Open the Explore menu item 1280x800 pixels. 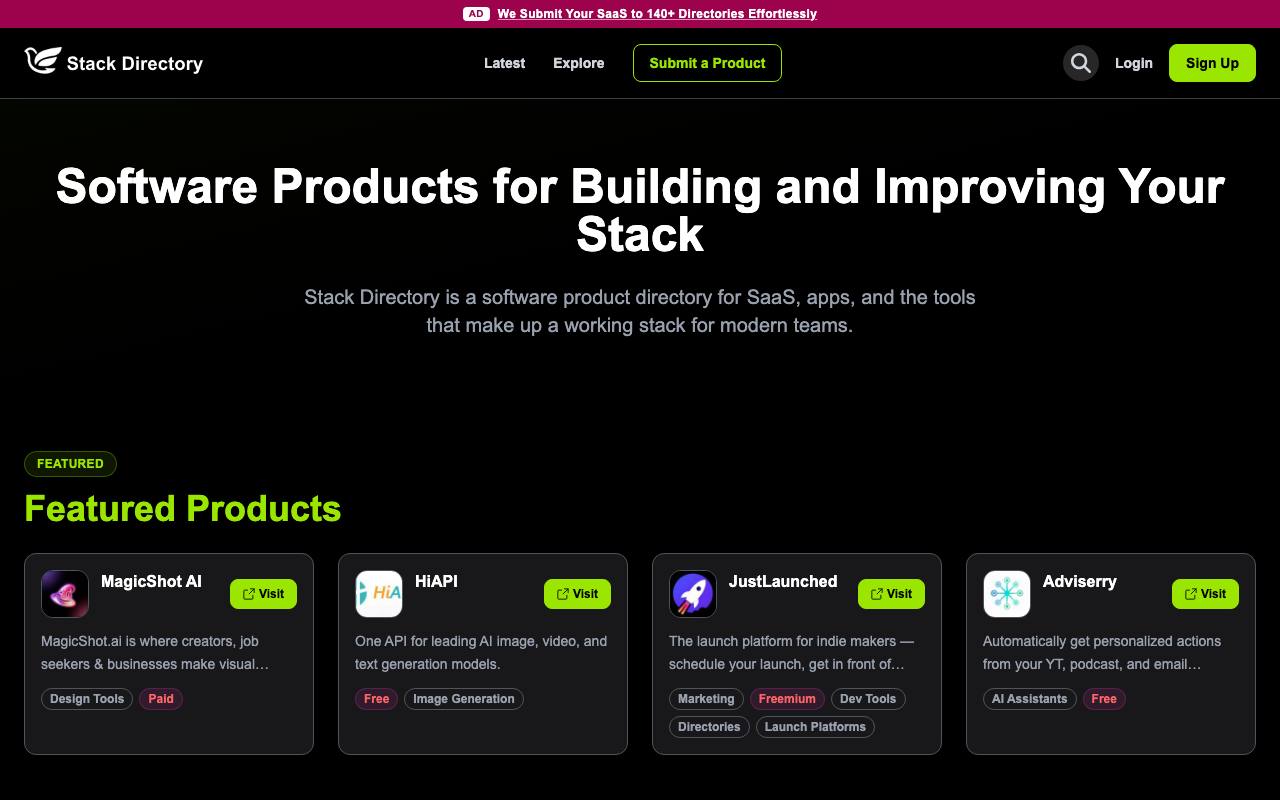579,63
